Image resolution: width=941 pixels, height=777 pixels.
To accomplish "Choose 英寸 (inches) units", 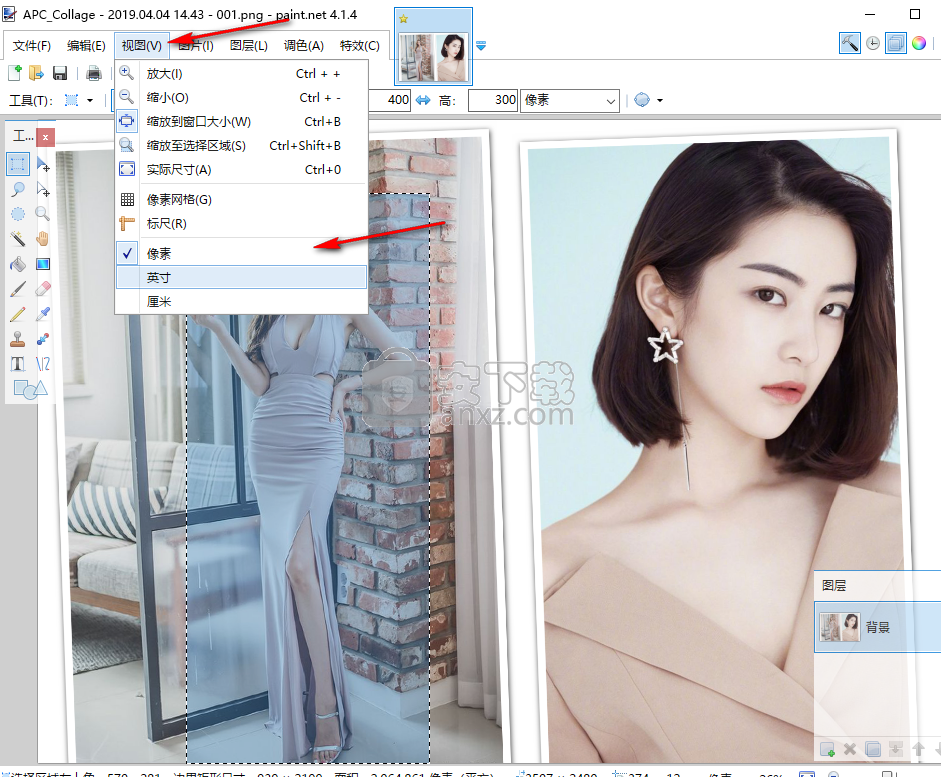I will click(241, 277).
